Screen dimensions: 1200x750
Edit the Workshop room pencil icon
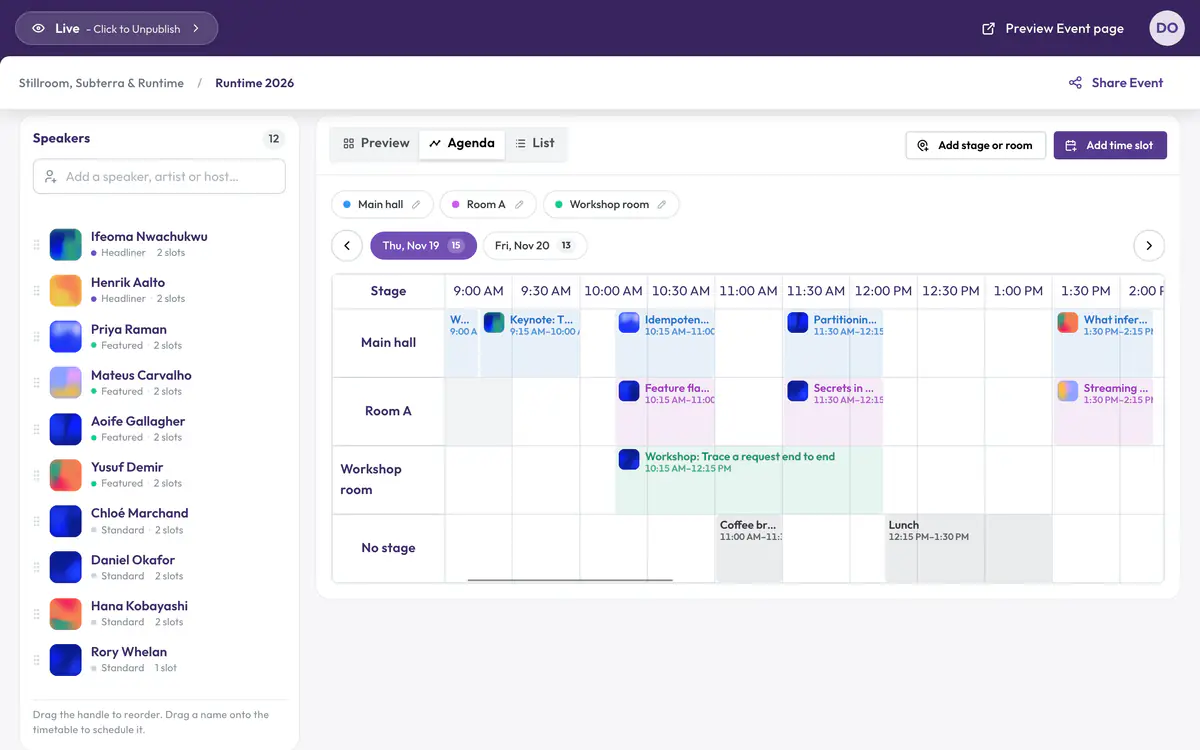pyautogui.click(x=661, y=204)
